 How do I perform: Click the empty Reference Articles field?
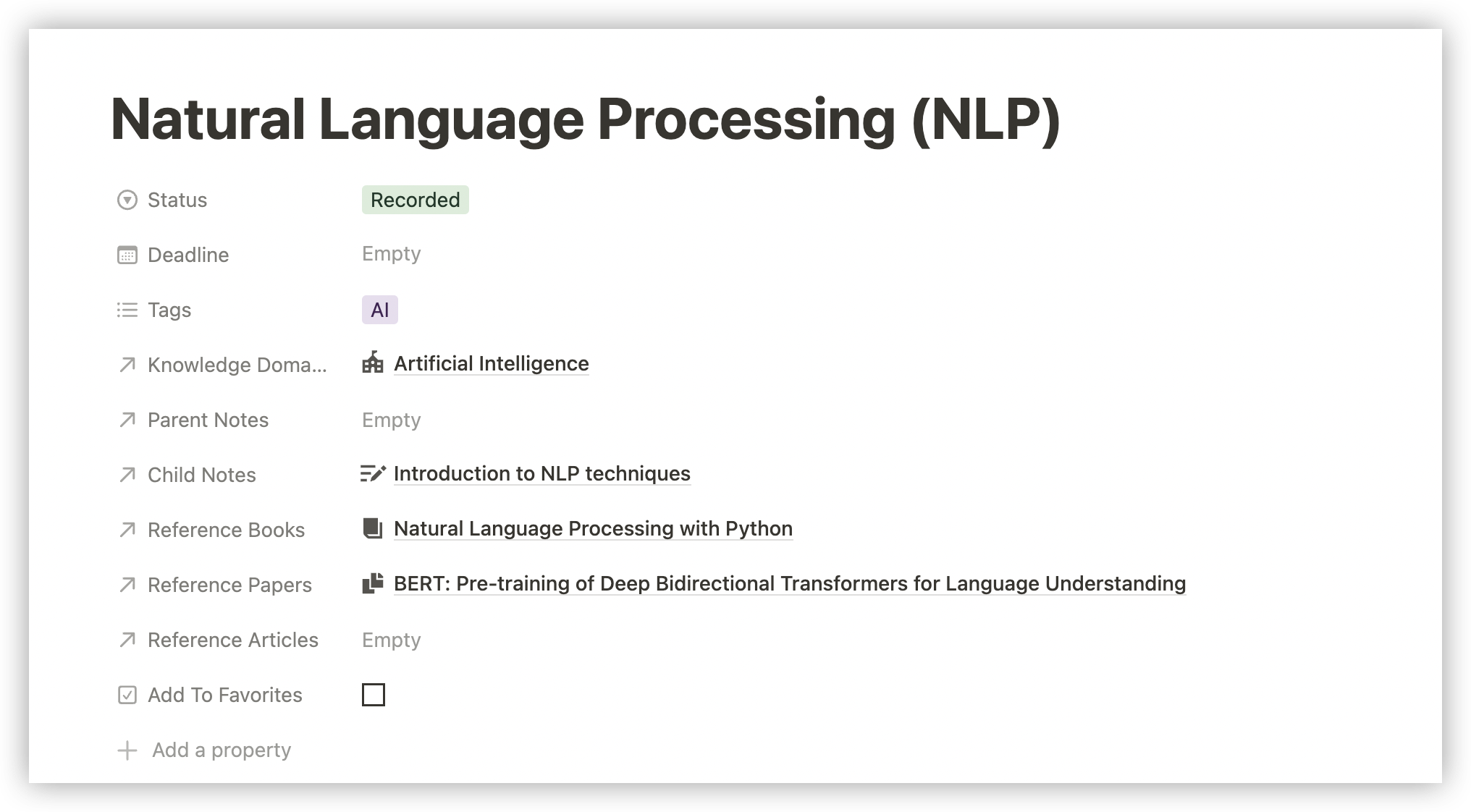[392, 640]
